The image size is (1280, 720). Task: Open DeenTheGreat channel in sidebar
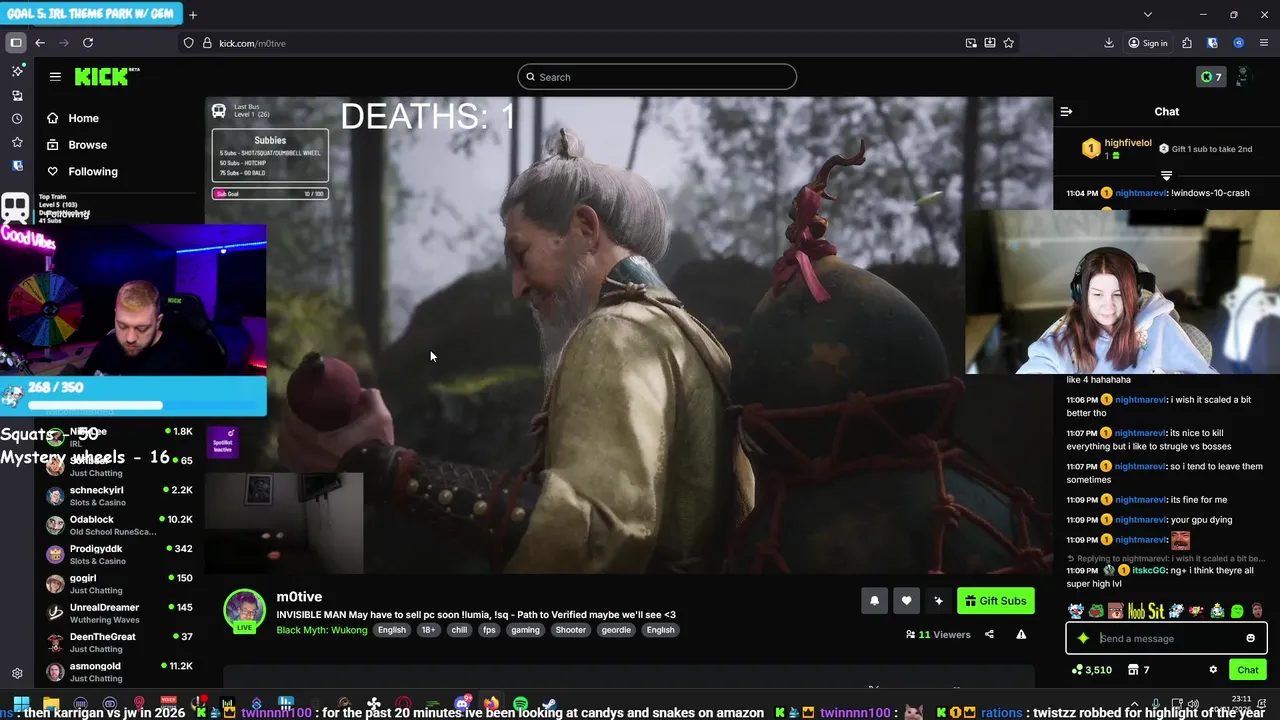pyautogui.click(x=120, y=642)
